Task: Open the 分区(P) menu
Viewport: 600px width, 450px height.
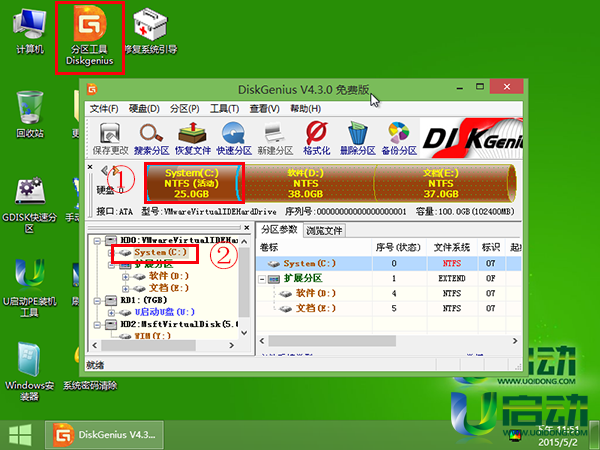Action: pos(184,109)
